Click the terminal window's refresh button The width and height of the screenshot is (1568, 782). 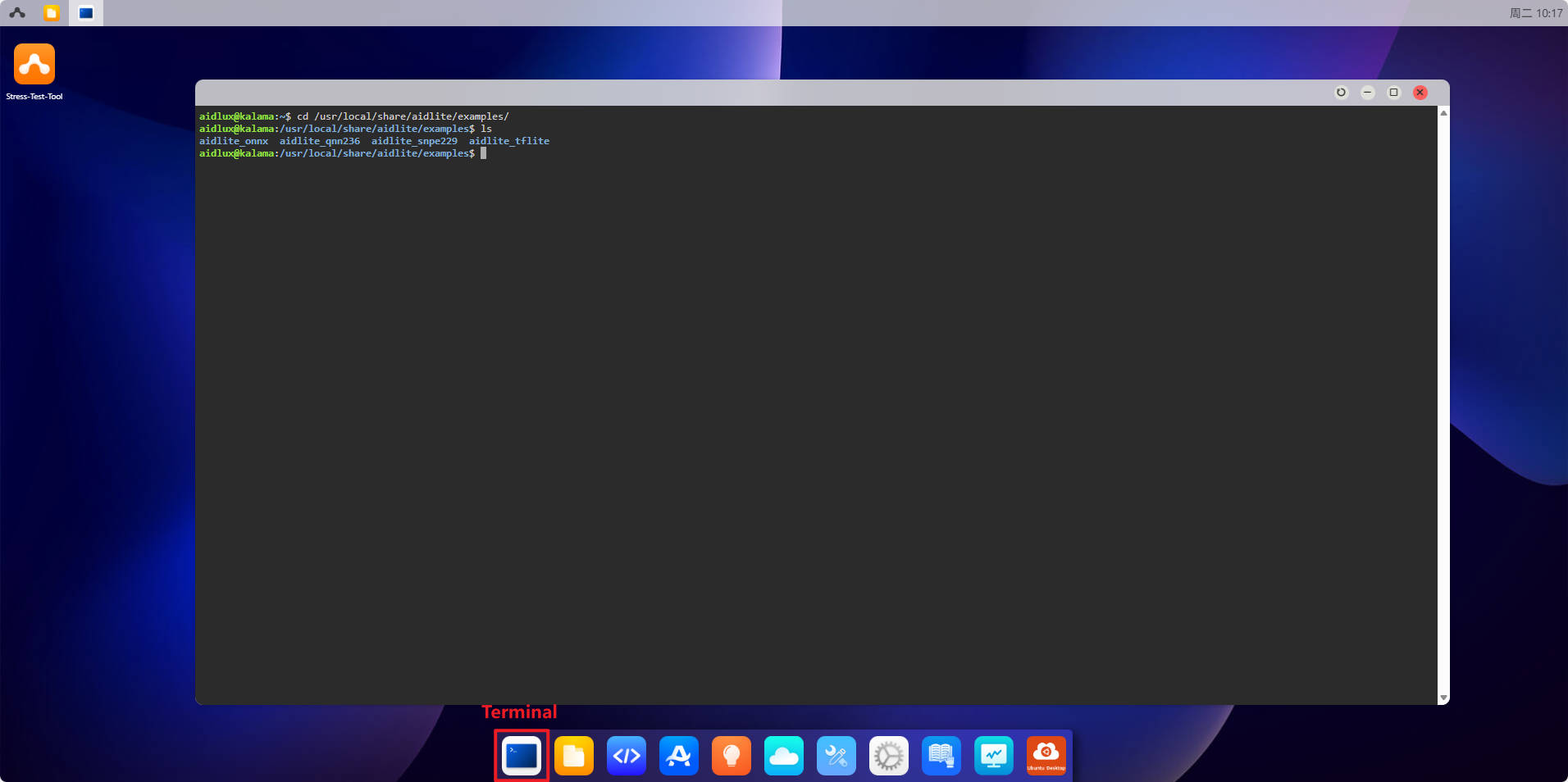[1342, 93]
